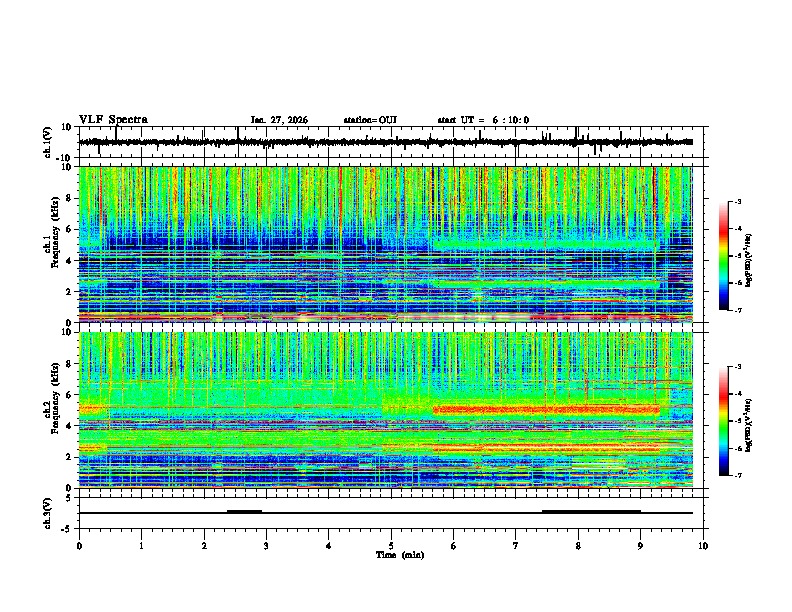Screen dimensions: 792x612
Task: Click the ch.1 colorbar log(PSD) label
Action: tap(749, 260)
